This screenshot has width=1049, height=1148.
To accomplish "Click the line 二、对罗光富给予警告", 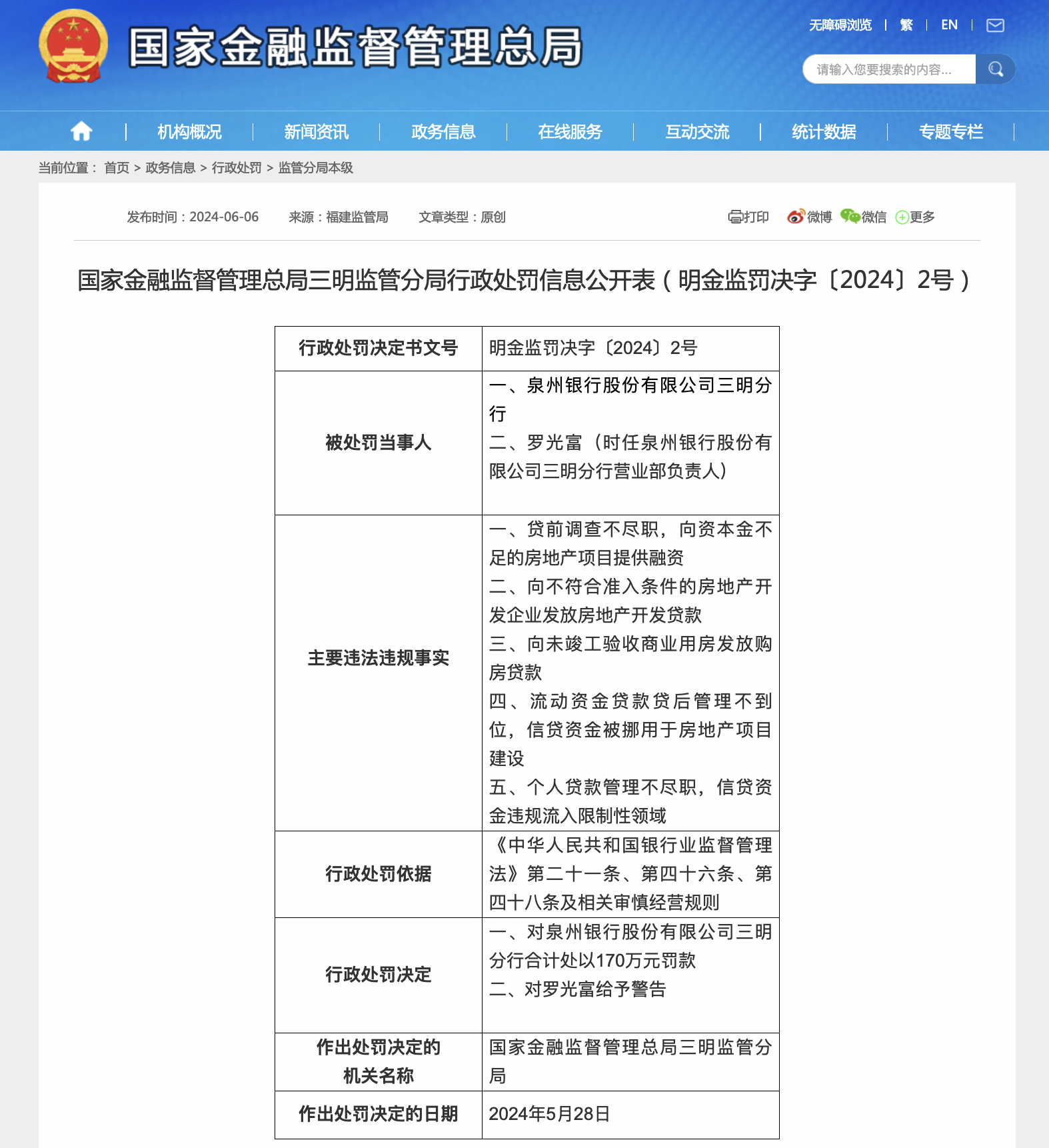I will coord(578,989).
